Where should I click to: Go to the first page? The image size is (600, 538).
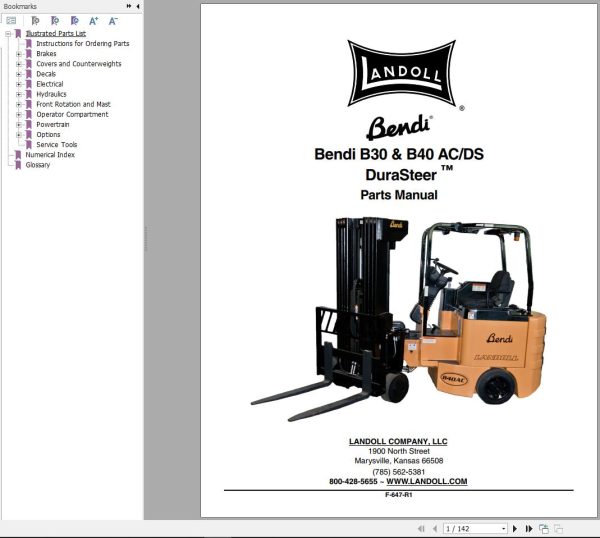[x=421, y=529]
